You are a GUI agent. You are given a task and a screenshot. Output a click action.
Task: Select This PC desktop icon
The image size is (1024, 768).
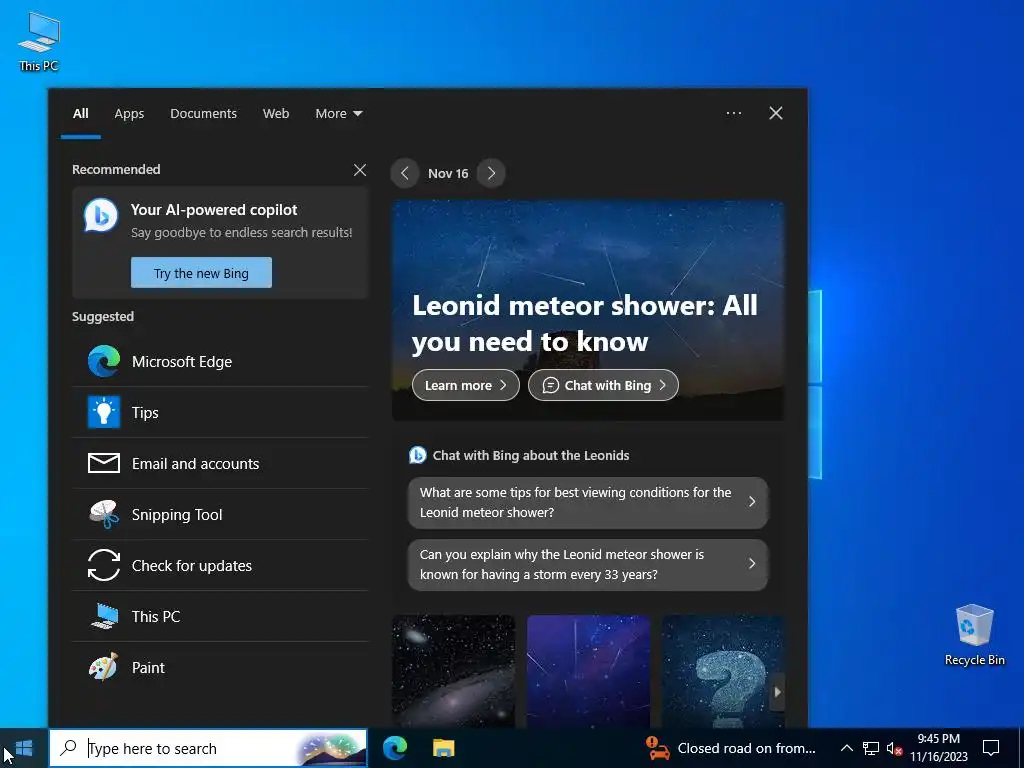click(x=39, y=41)
